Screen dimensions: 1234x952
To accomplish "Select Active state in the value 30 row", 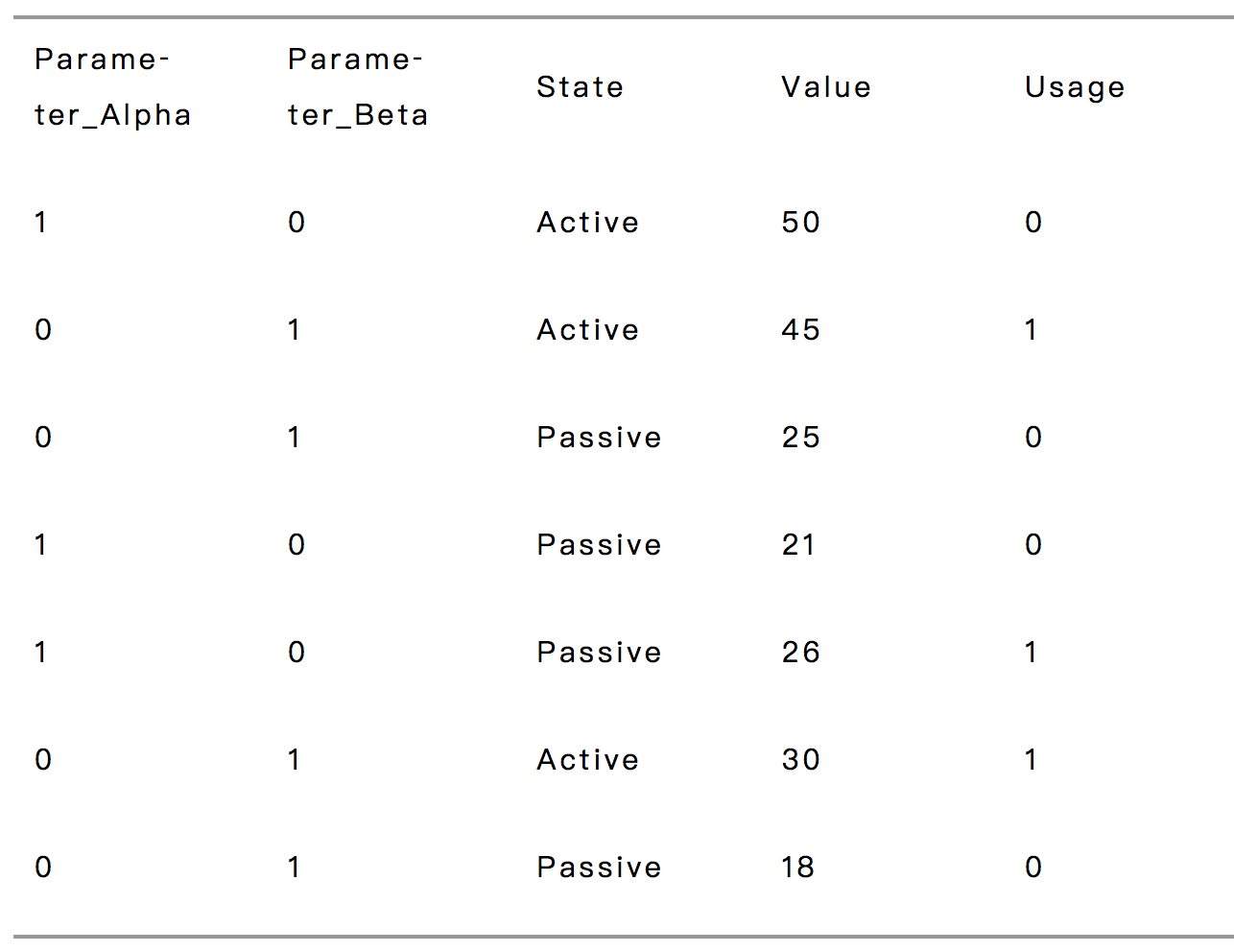I will pos(587,760).
